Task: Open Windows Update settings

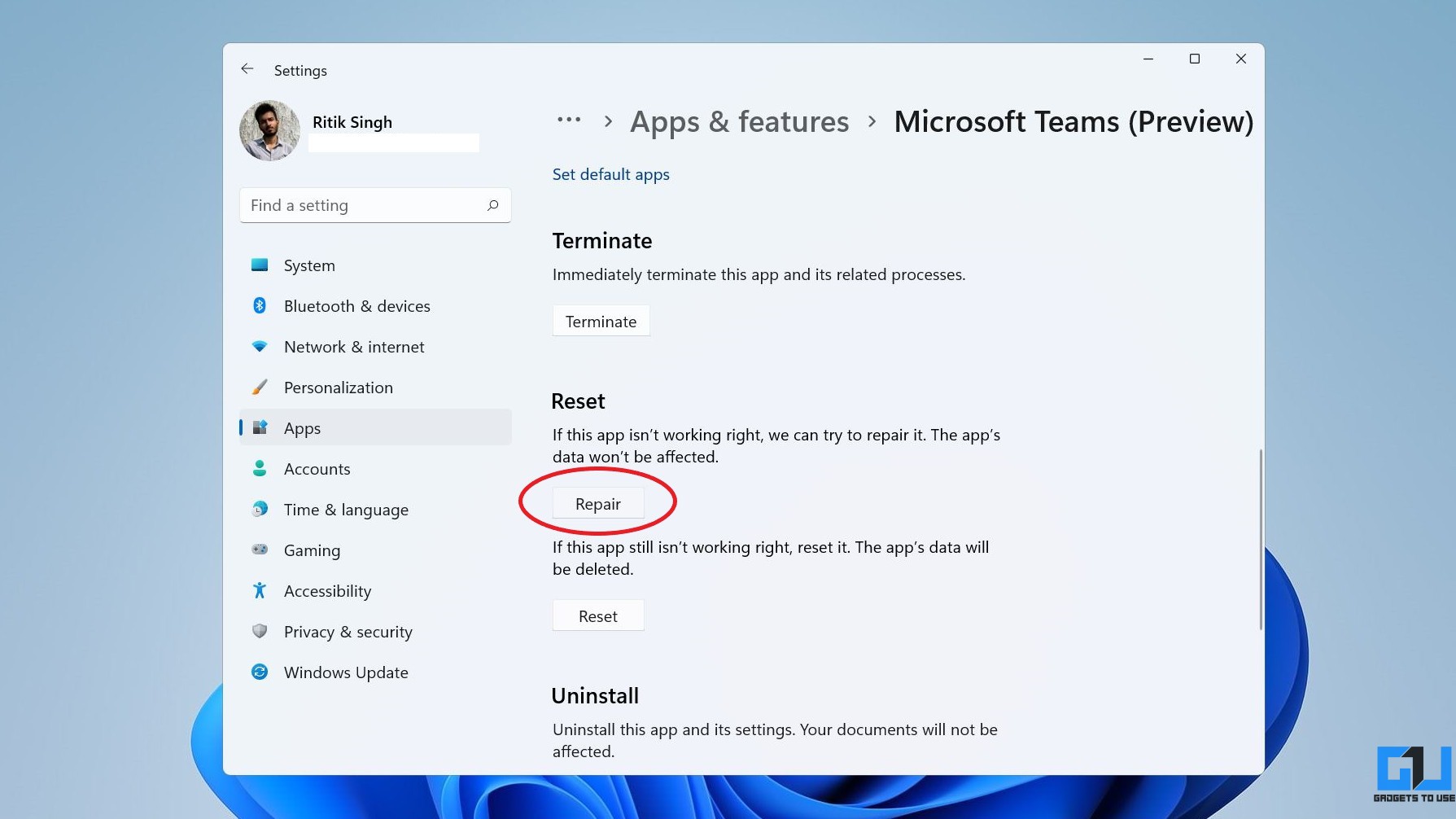Action: [x=259, y=672]
